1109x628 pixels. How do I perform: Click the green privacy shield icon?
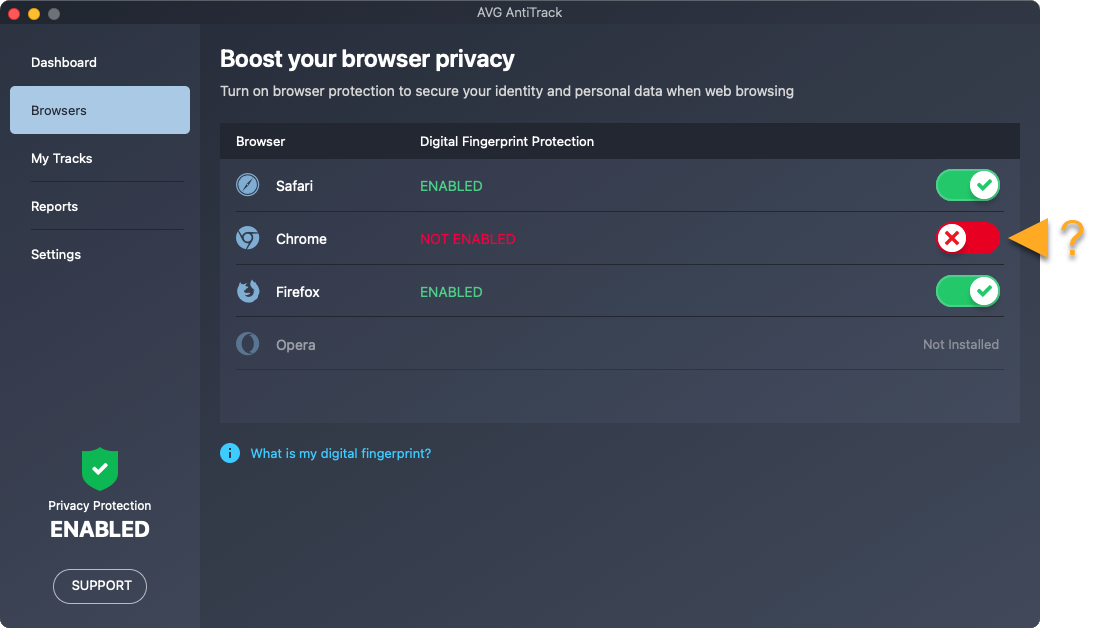click(x=100, y=468)
